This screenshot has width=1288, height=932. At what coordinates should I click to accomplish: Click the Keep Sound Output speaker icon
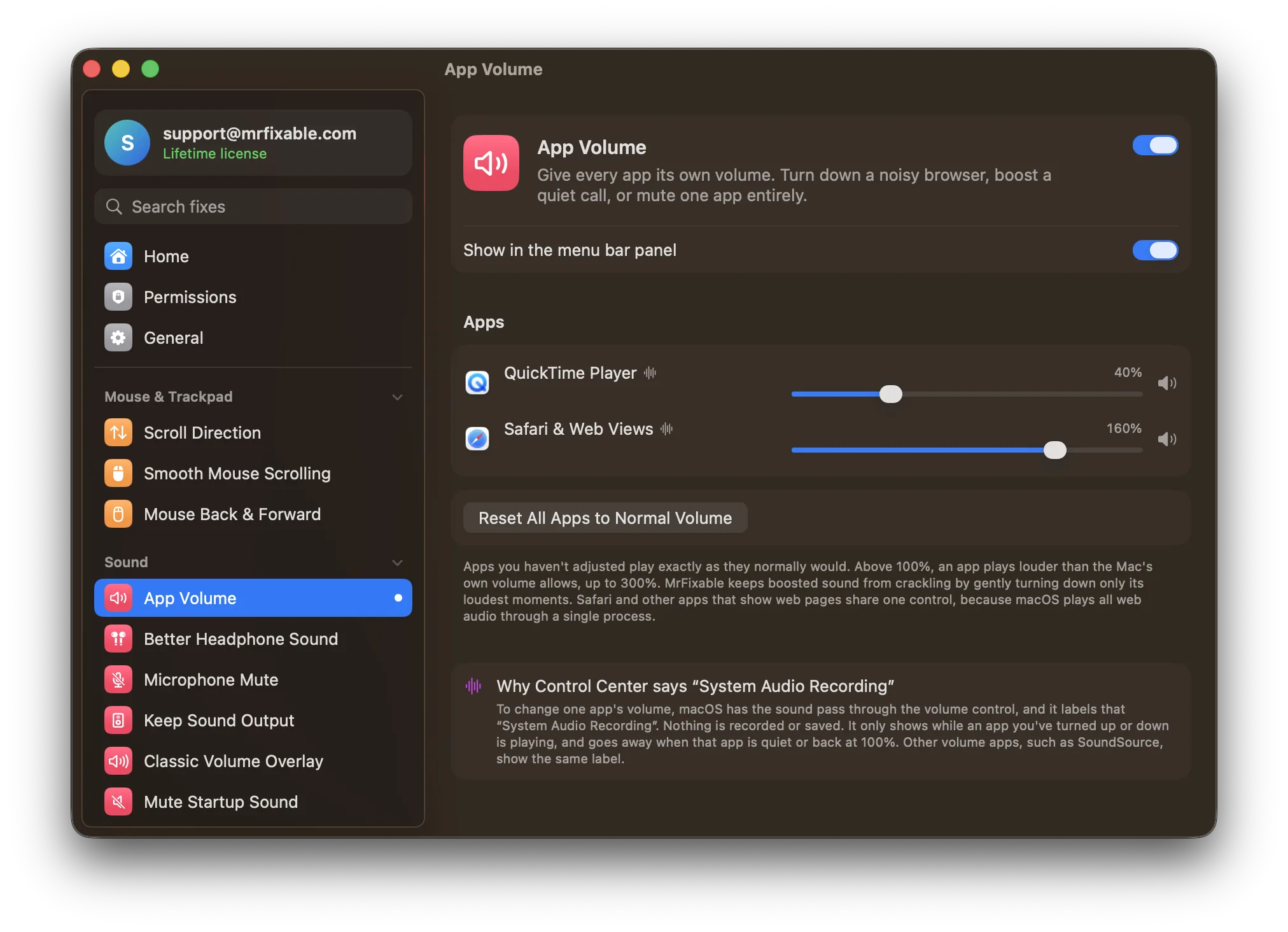[118, 720]
